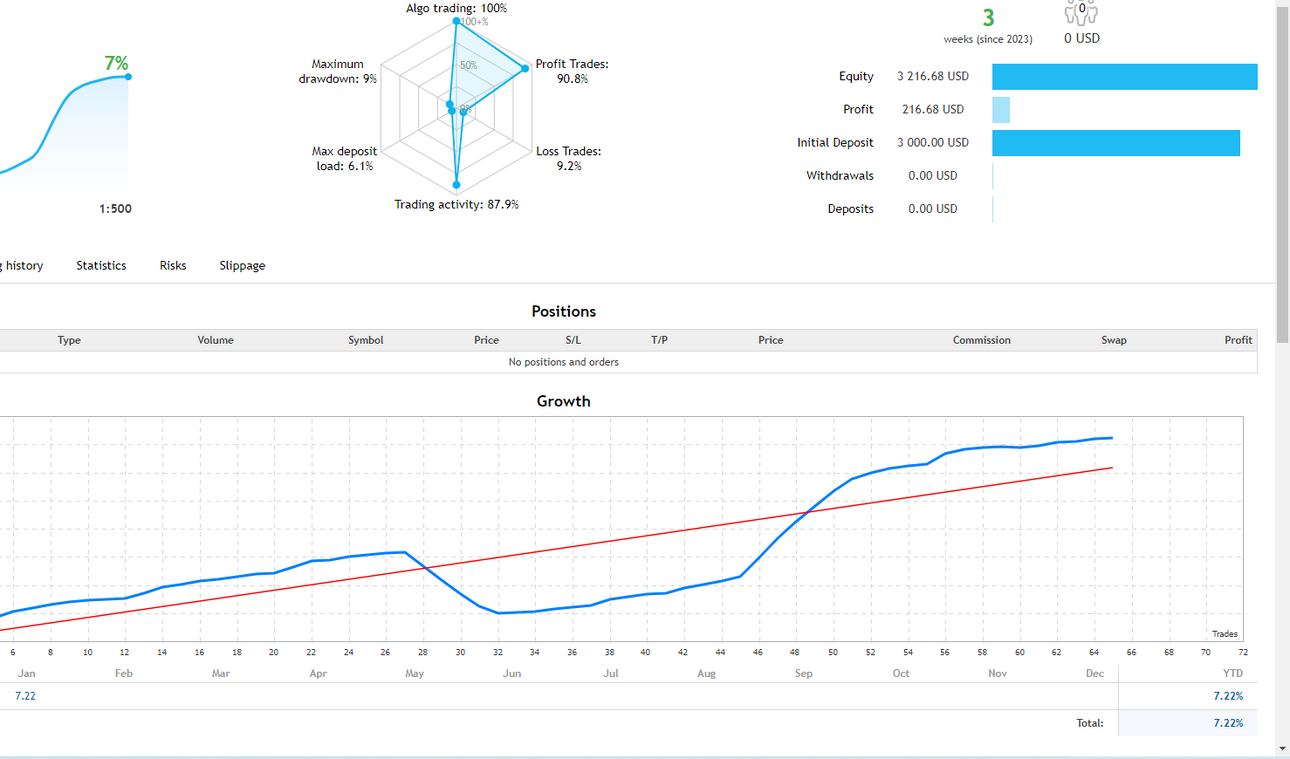
Task: Click the 3 000.00 USD initial deposit value
Action: pos(933,143)
